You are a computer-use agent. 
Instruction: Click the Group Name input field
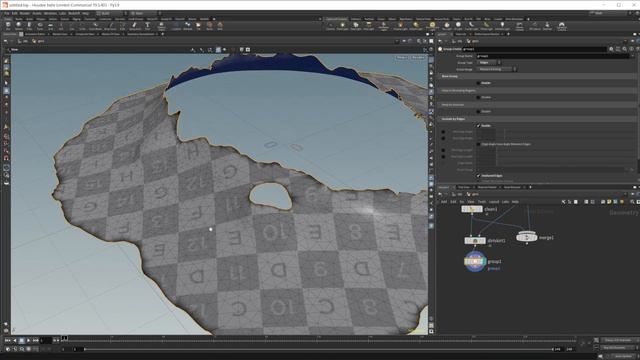pyautogui.click(x=553, y=56)
